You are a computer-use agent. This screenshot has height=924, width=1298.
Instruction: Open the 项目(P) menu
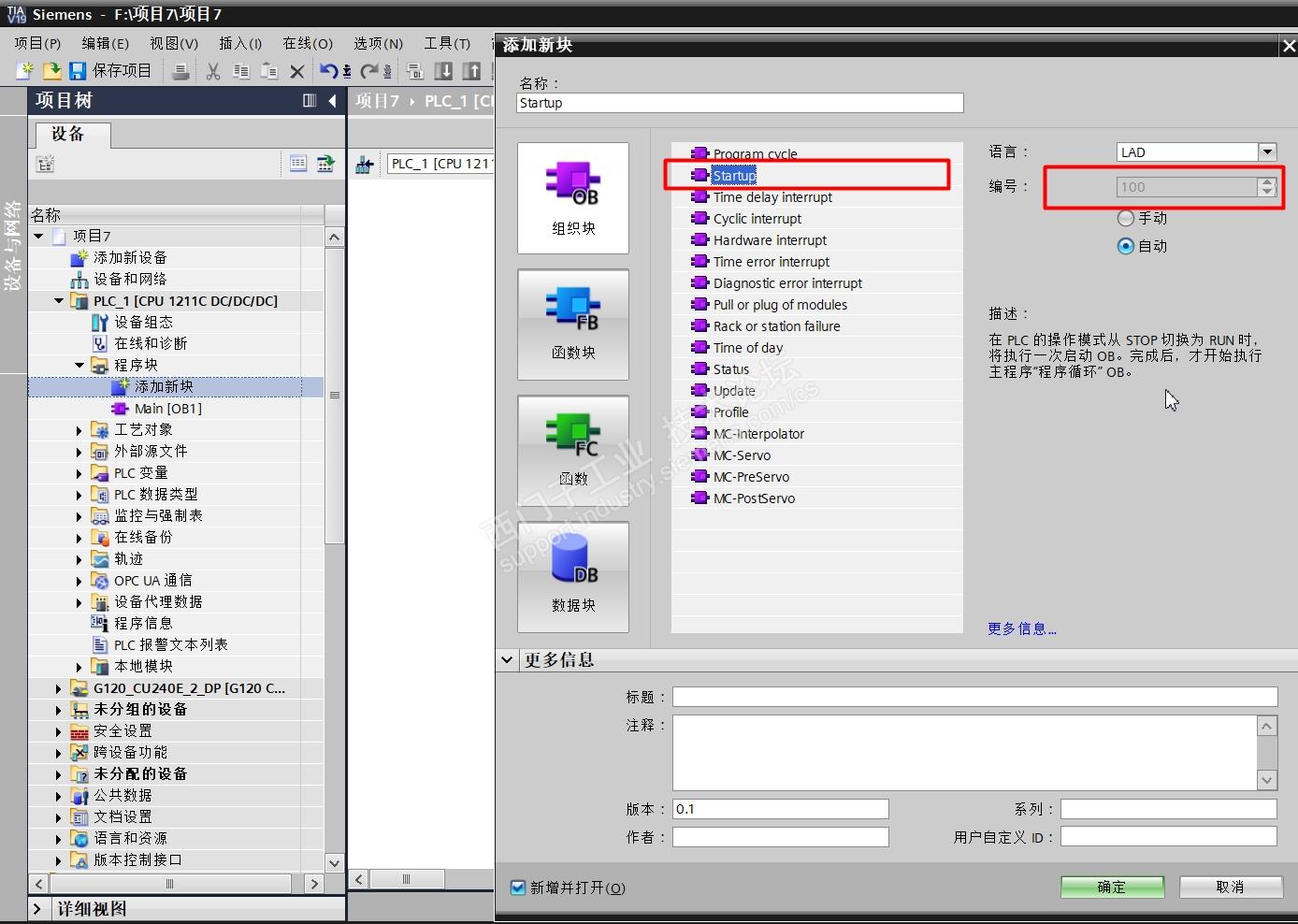[x=37, y=43]
